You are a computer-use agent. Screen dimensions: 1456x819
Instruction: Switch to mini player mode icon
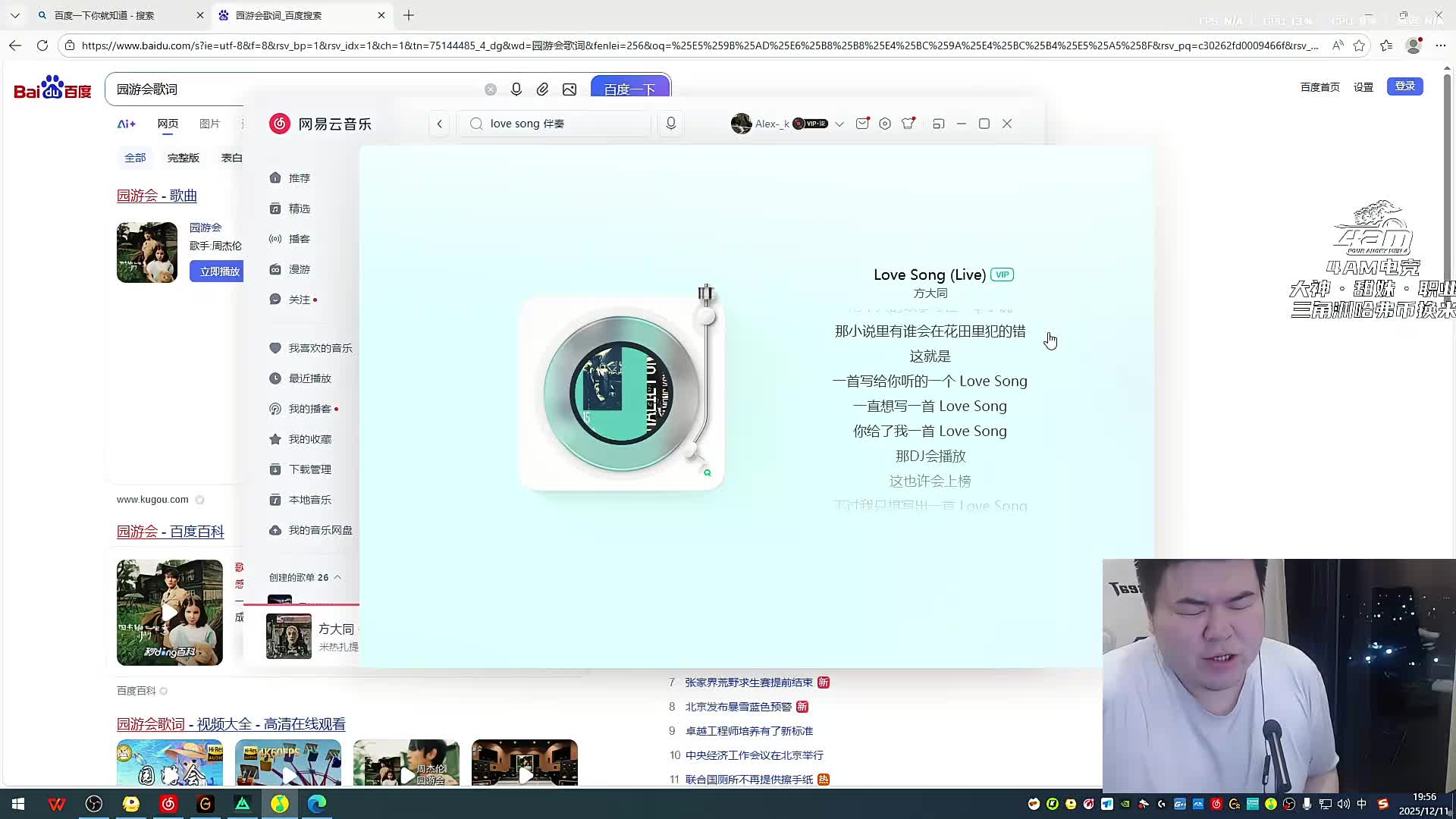click(x=938, y=124)
